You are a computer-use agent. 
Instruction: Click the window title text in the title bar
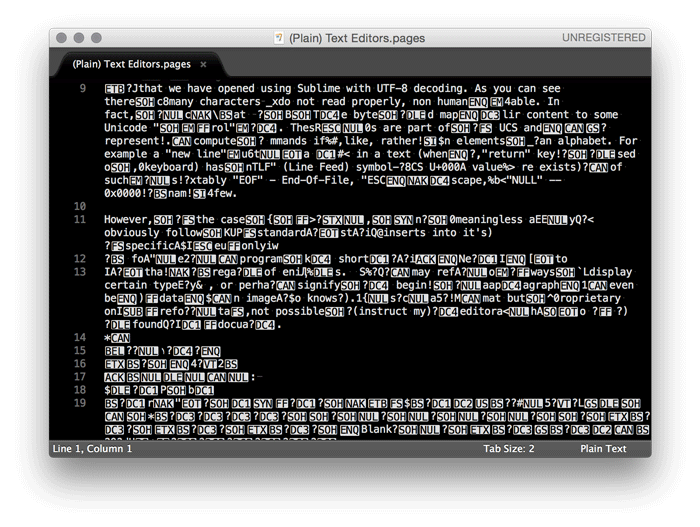coord(357,38)
